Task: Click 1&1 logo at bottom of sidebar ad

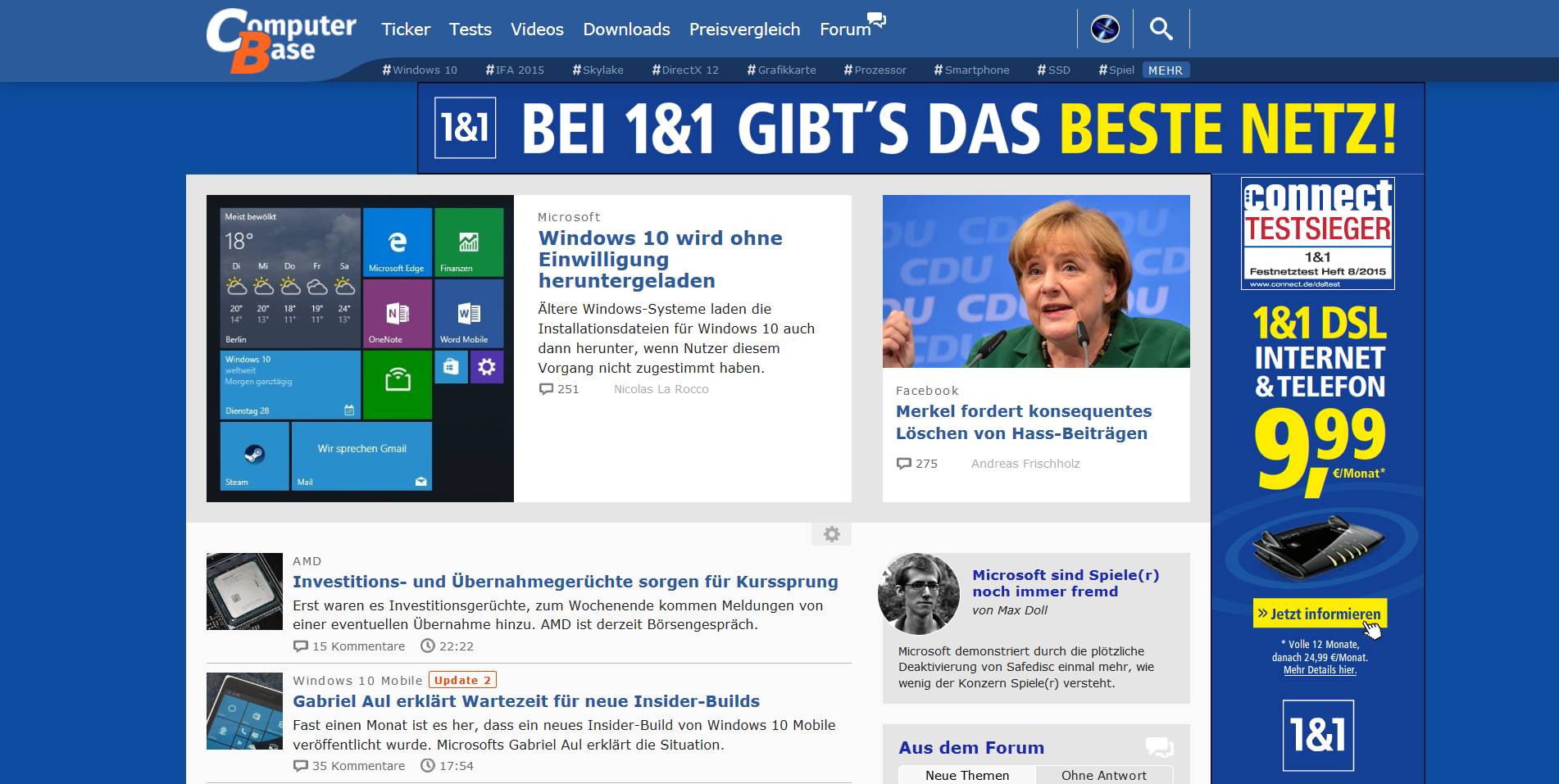Action: click(x=1318, y=735)
